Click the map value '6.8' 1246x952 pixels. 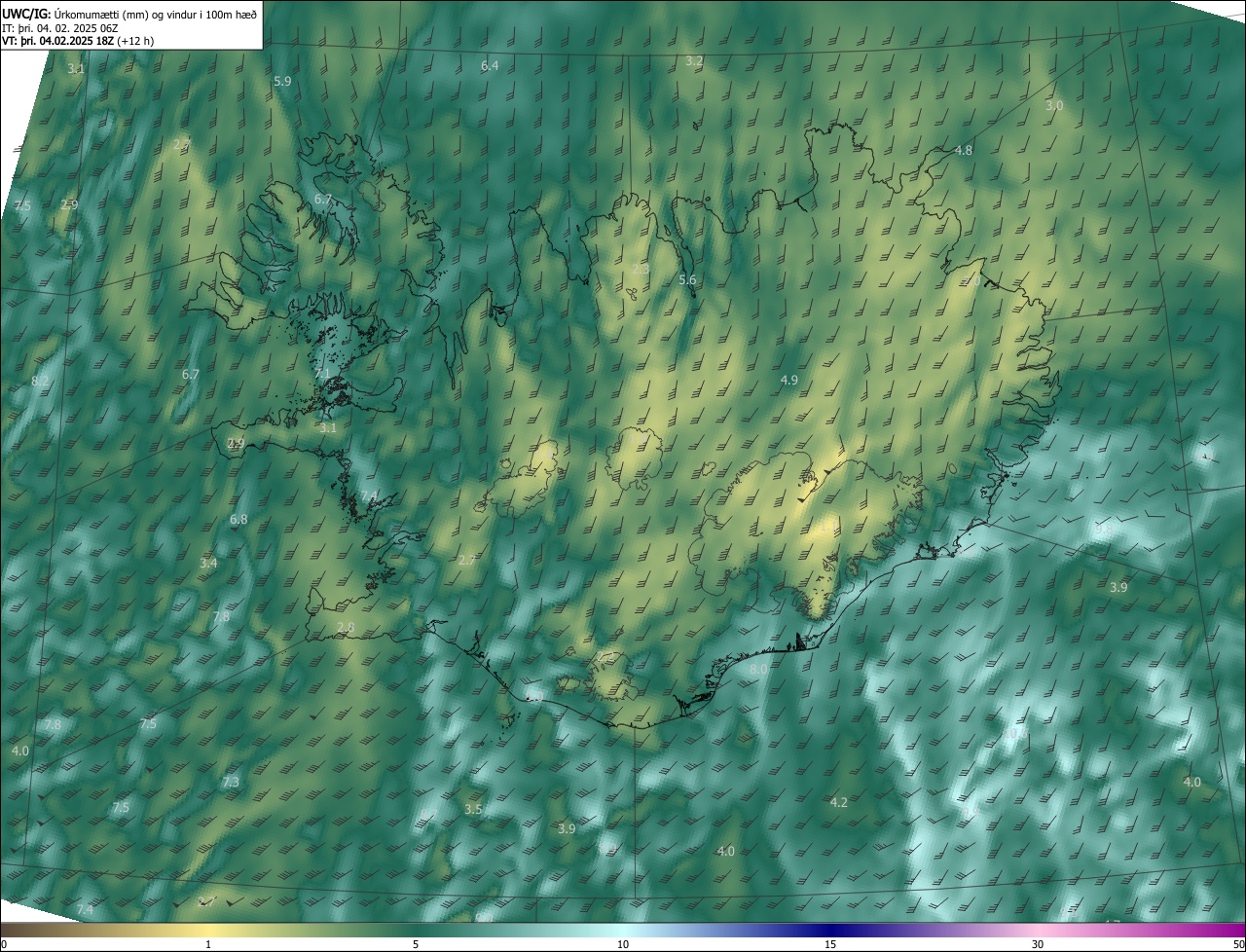point(238,520)
